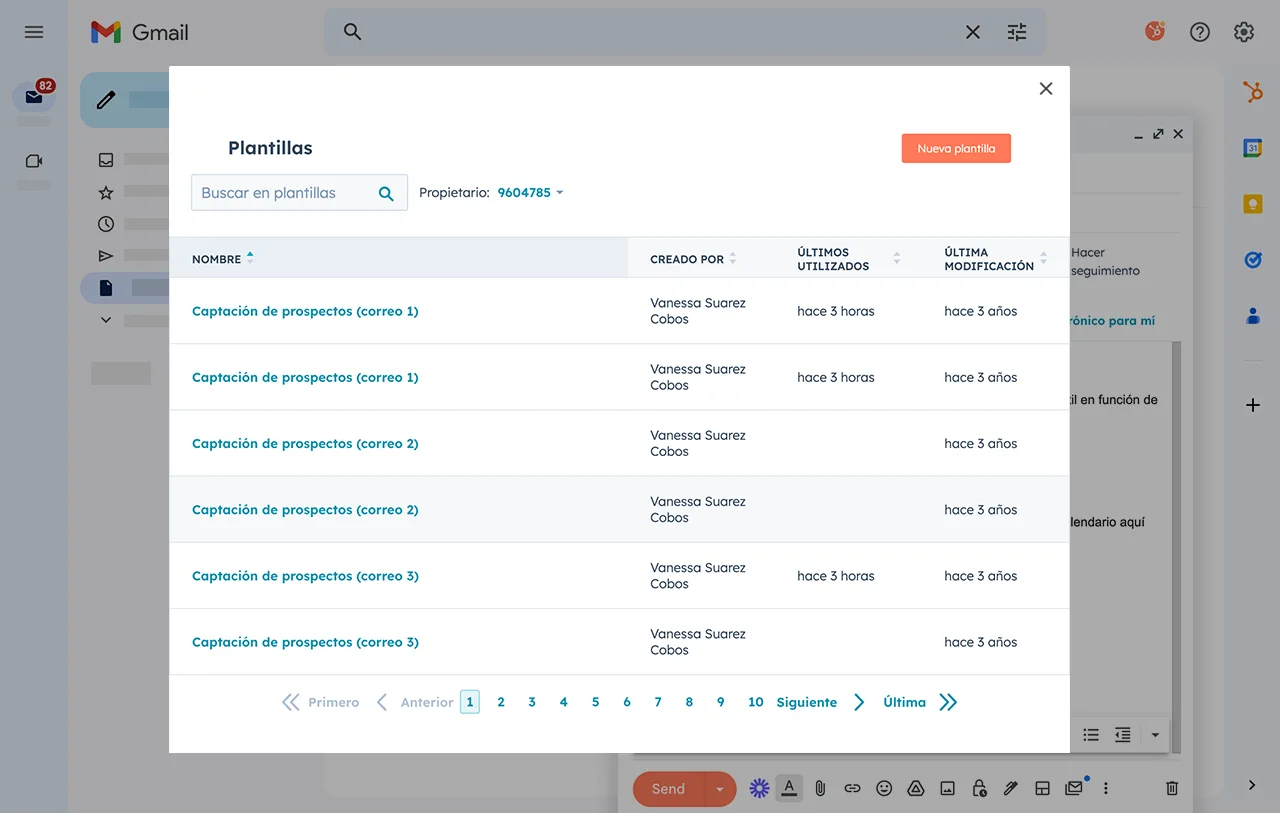Insert photo in the compose toolbar
The height and width of the screenshot is (813, 1280).
[x=947, y=789]
